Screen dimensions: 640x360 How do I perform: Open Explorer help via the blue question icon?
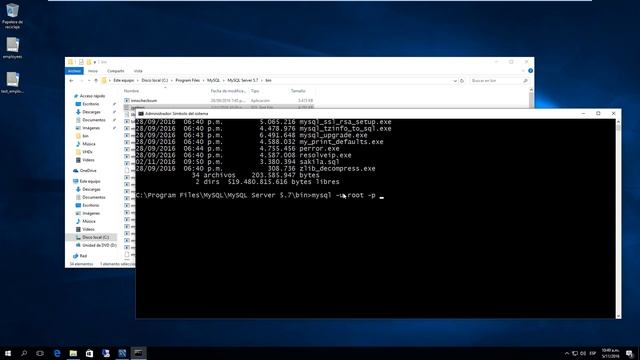coord(530,71)
